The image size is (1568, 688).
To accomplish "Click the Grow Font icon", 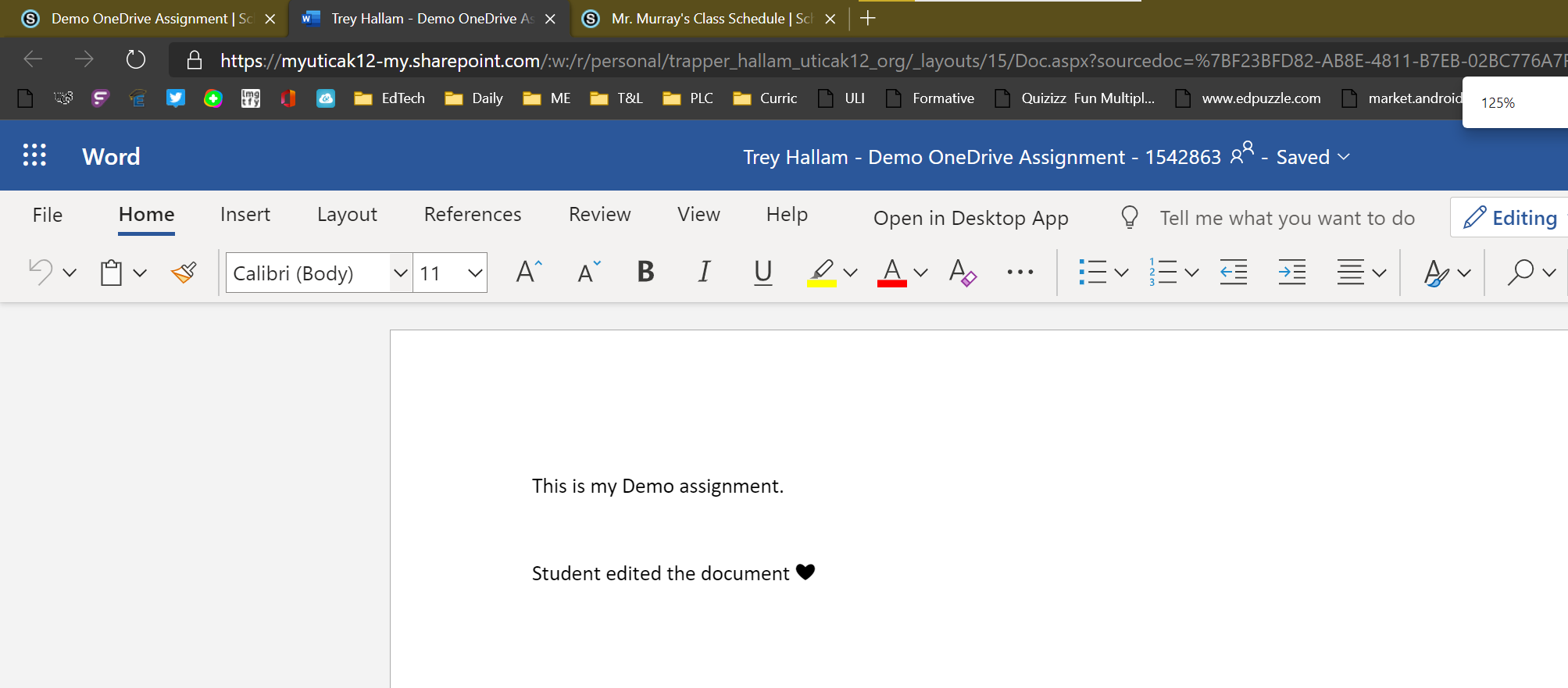I will [529, 273].
